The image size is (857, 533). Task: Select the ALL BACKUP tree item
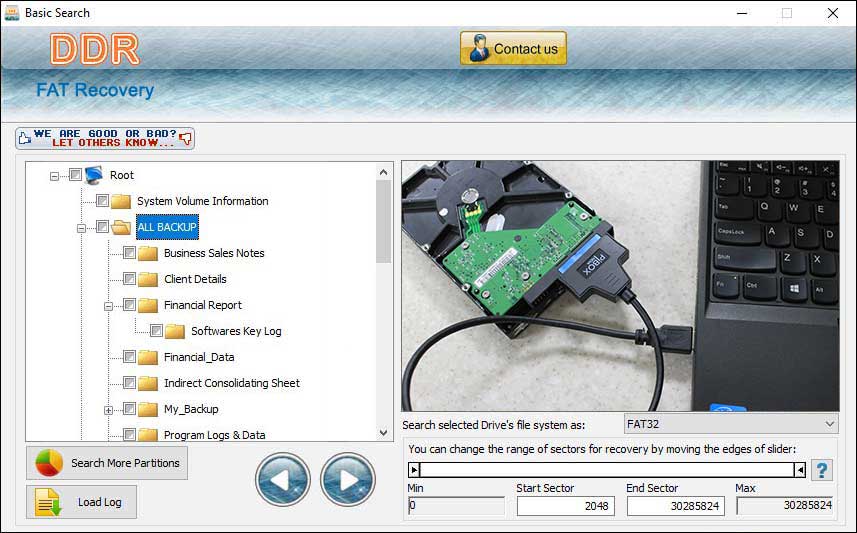click(167, 227)
